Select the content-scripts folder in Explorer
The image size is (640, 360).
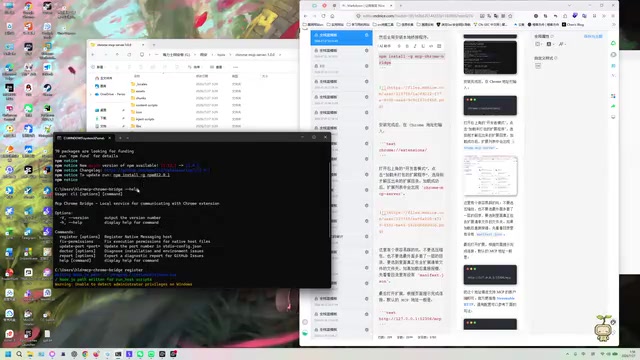[144, 105]
